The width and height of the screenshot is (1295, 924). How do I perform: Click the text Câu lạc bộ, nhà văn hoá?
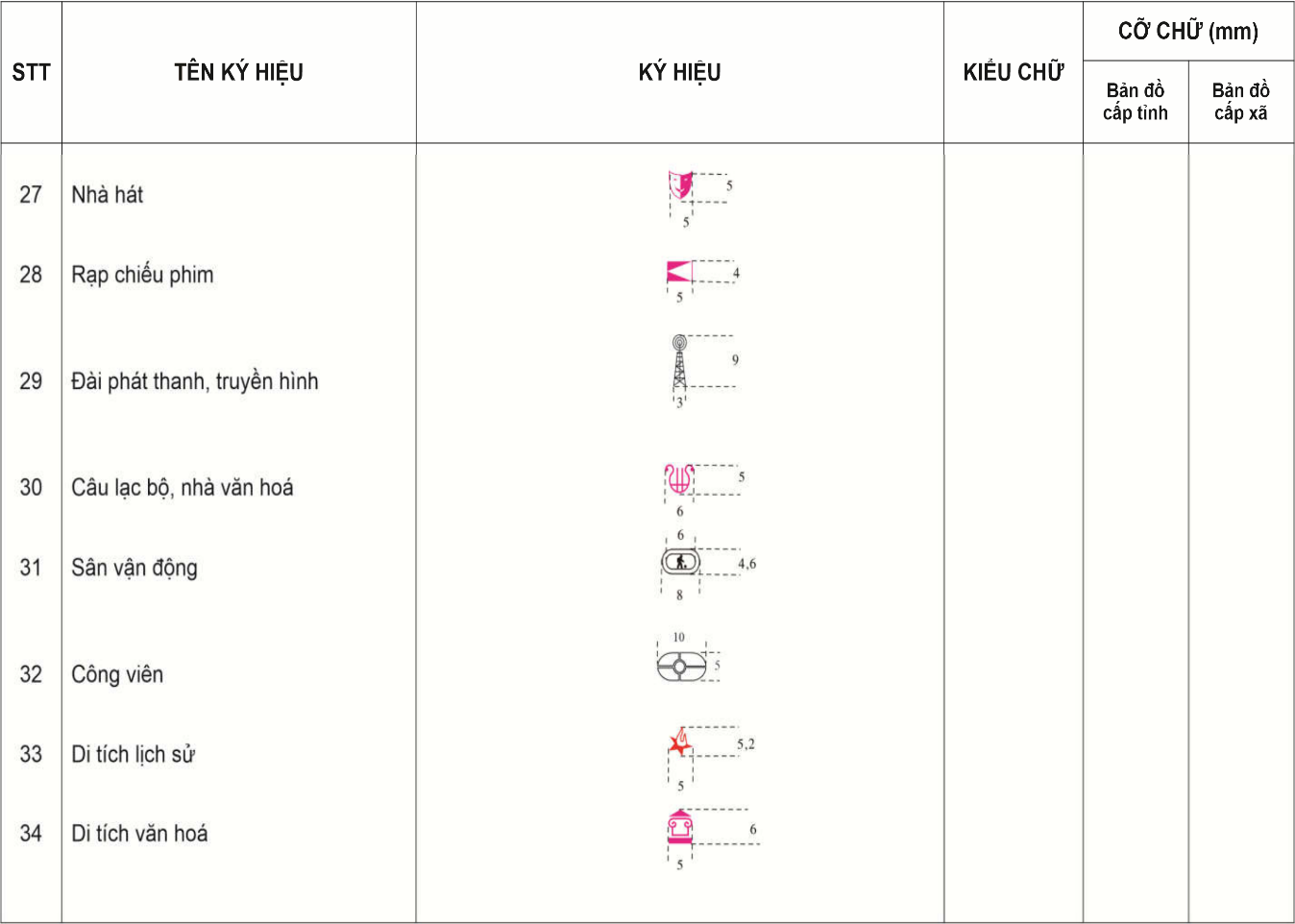coord(183,488)
